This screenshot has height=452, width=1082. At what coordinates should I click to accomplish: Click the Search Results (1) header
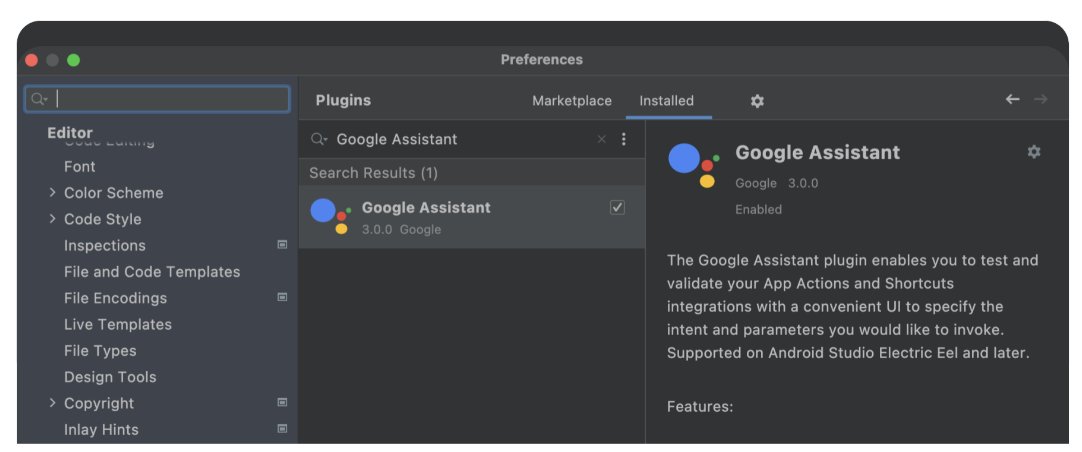(373, 173)
